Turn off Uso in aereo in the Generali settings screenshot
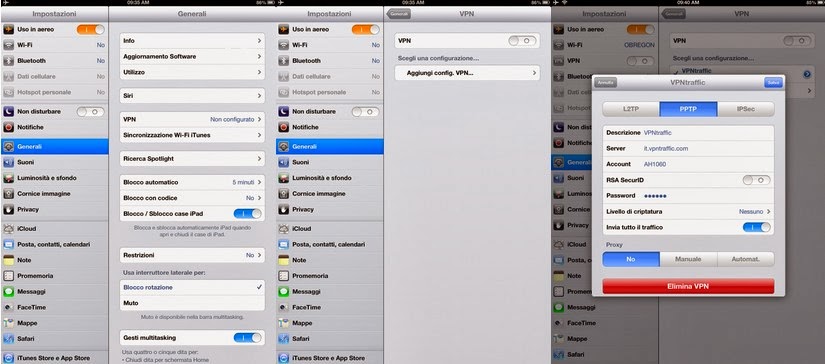This screenshot has height=364, width=825. (90, 29)
